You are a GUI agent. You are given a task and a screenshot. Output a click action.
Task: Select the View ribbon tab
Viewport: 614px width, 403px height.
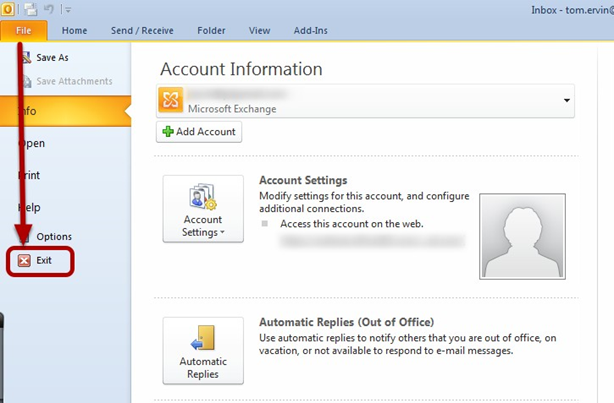[x=259, y=31]
